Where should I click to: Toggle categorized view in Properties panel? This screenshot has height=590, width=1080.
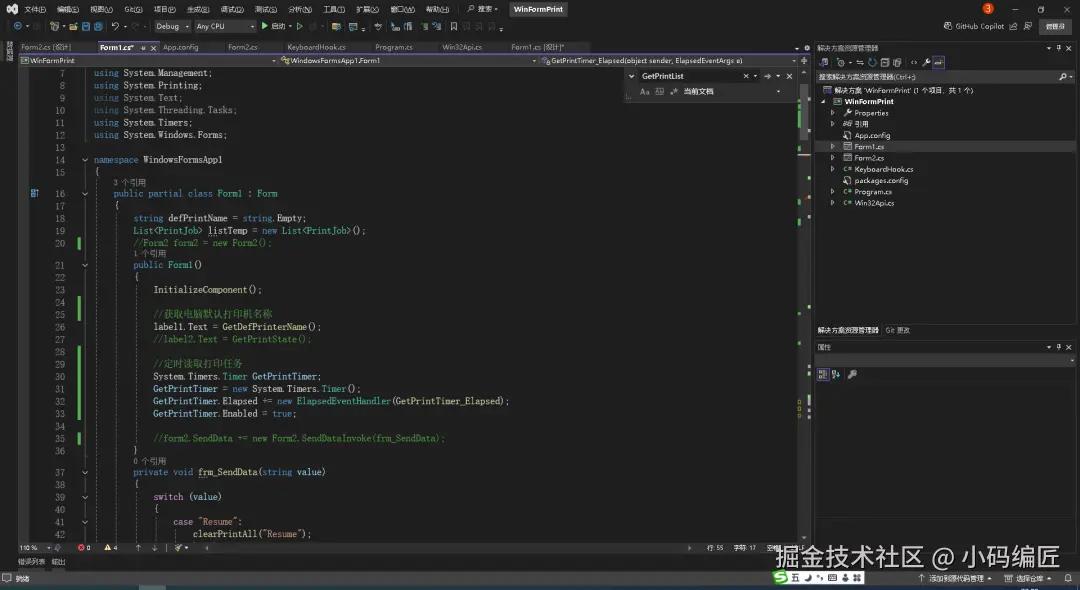(x=823, y=374)
